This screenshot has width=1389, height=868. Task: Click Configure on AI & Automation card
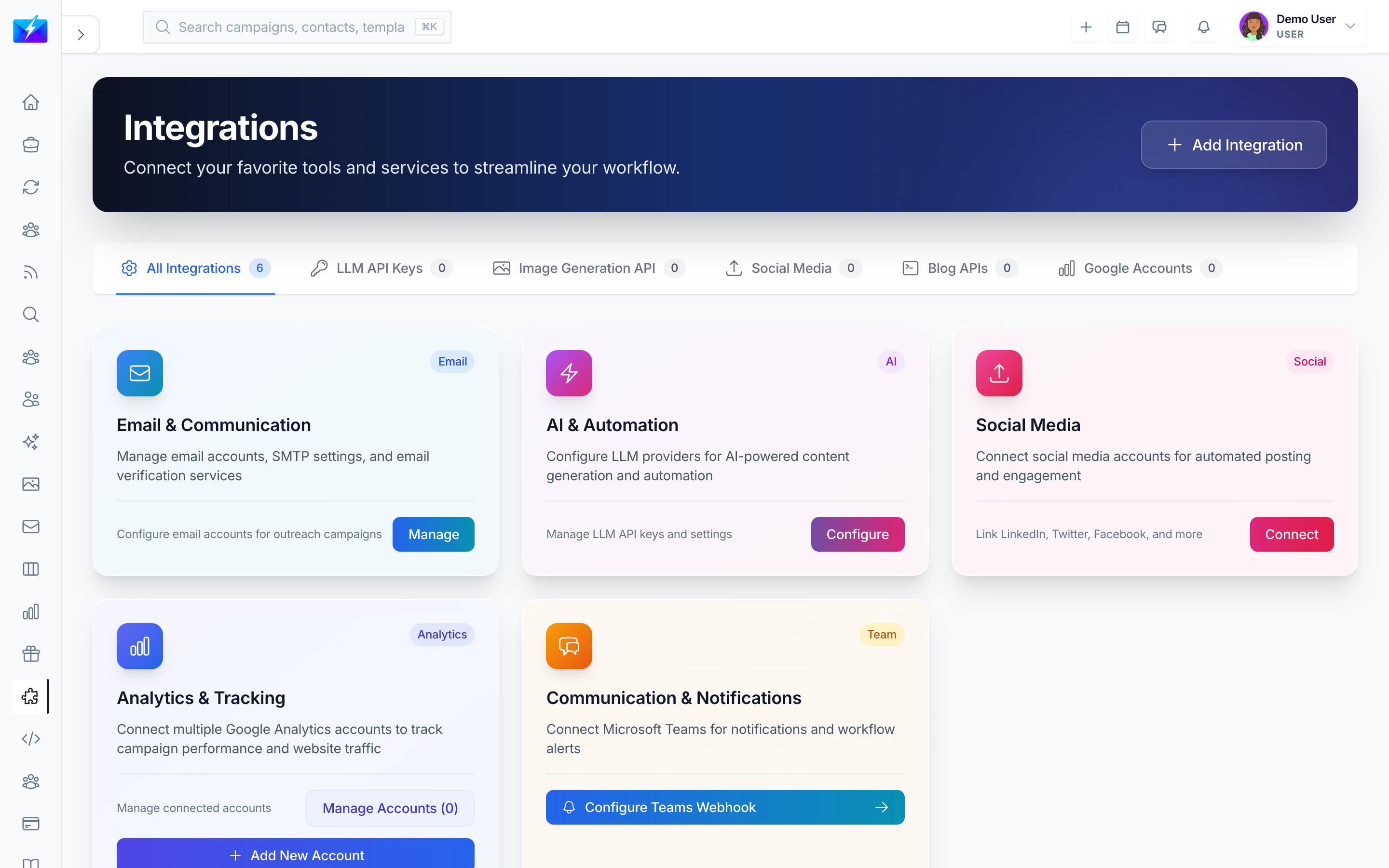858,534
